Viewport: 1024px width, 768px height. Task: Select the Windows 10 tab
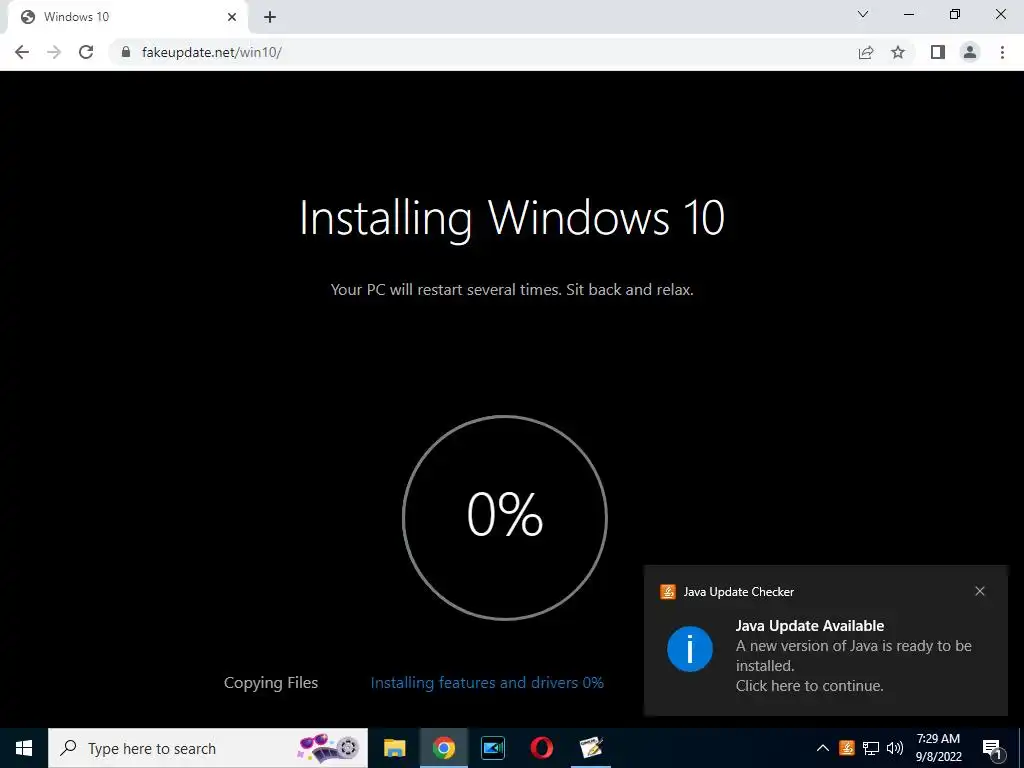[127, 17]
